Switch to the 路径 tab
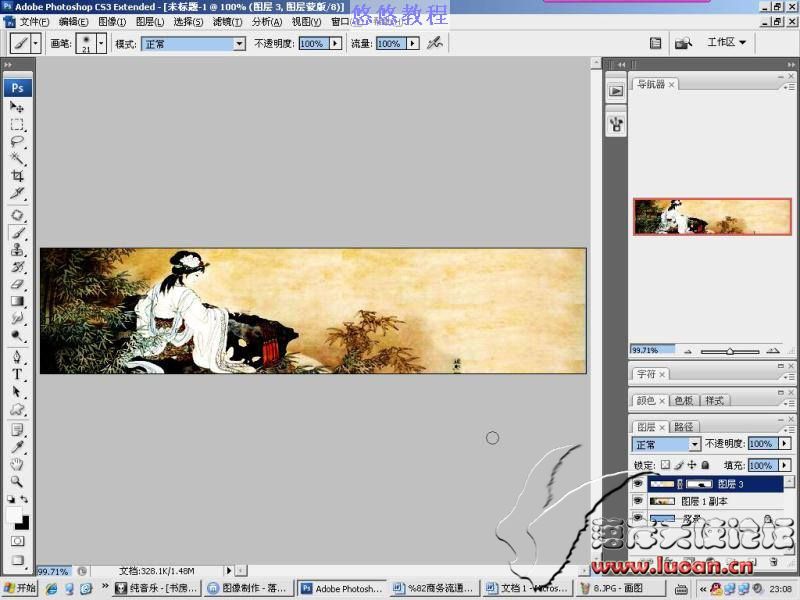This screenshot has height=600, width=800. (x=684, y=427)
